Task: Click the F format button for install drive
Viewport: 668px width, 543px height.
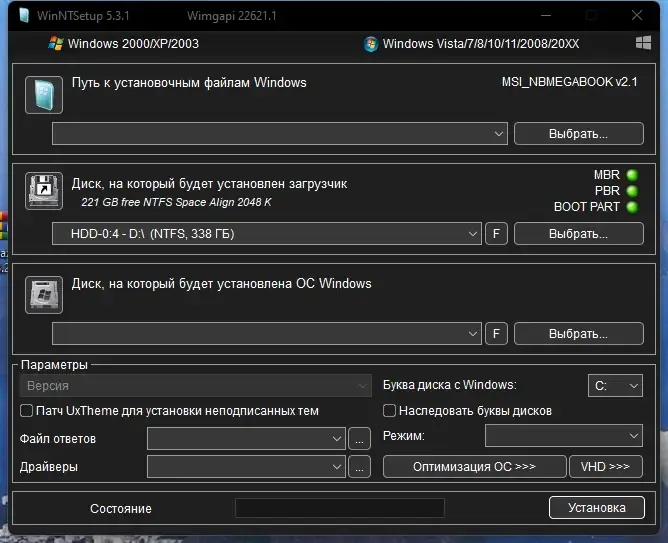Action: click(x=496, y=333)
